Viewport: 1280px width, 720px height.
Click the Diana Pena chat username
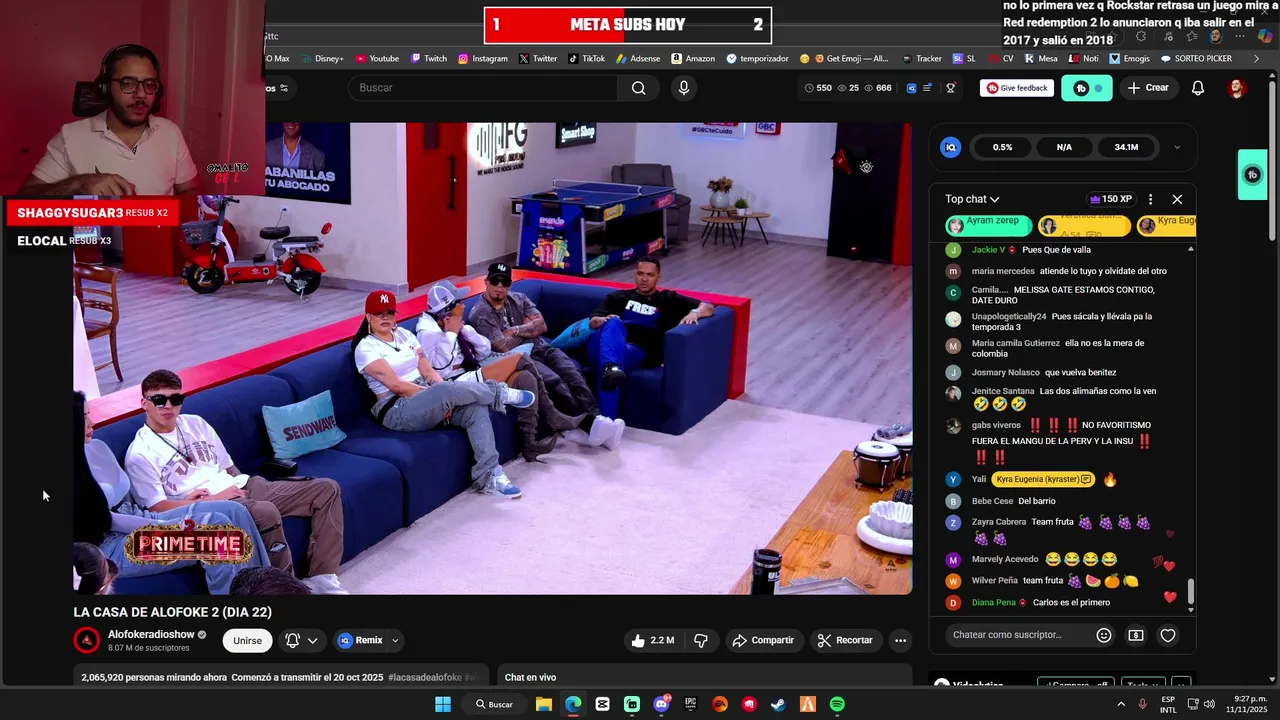click(993, 603)
